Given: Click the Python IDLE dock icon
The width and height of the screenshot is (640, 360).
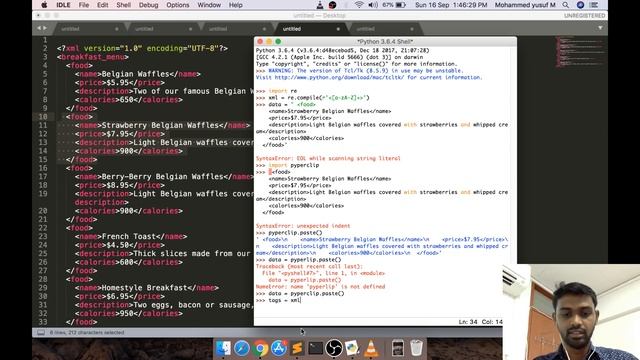Looking at the screenshot, I should 352,349.
